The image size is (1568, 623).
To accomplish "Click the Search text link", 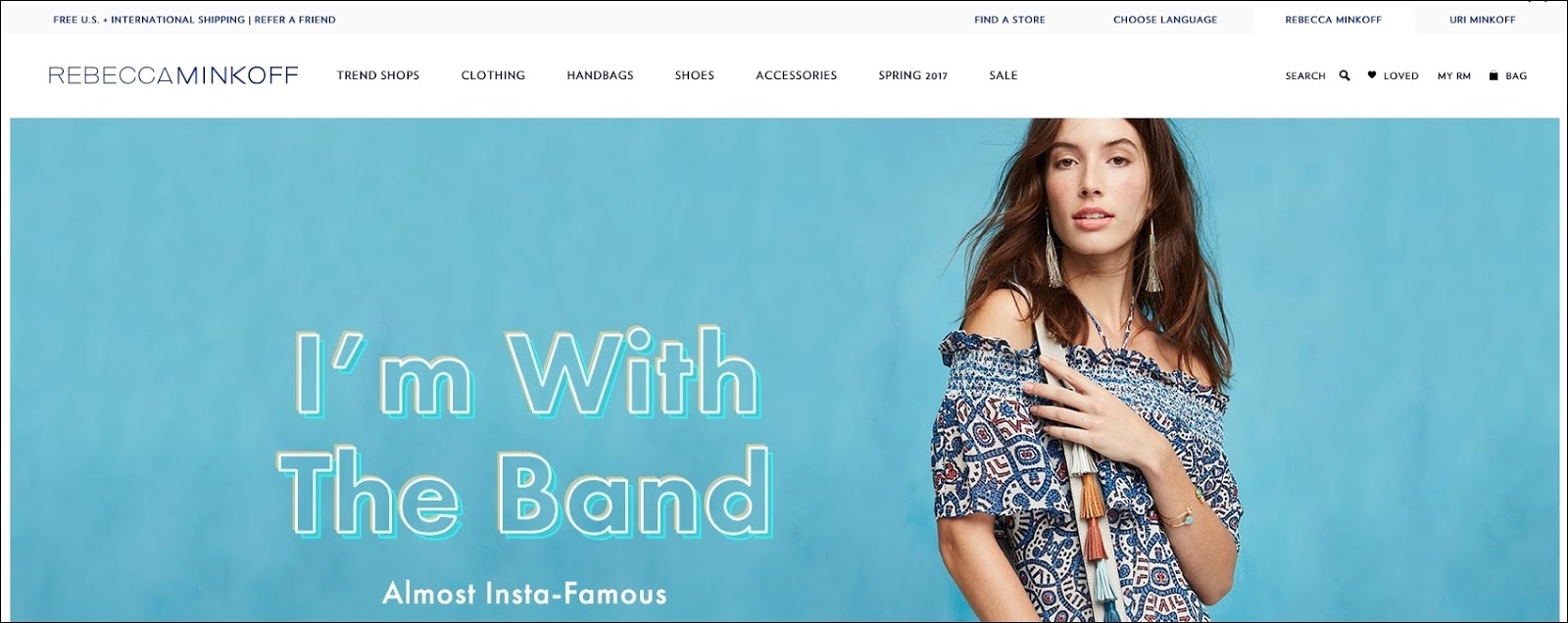I will coord(1305,75).
